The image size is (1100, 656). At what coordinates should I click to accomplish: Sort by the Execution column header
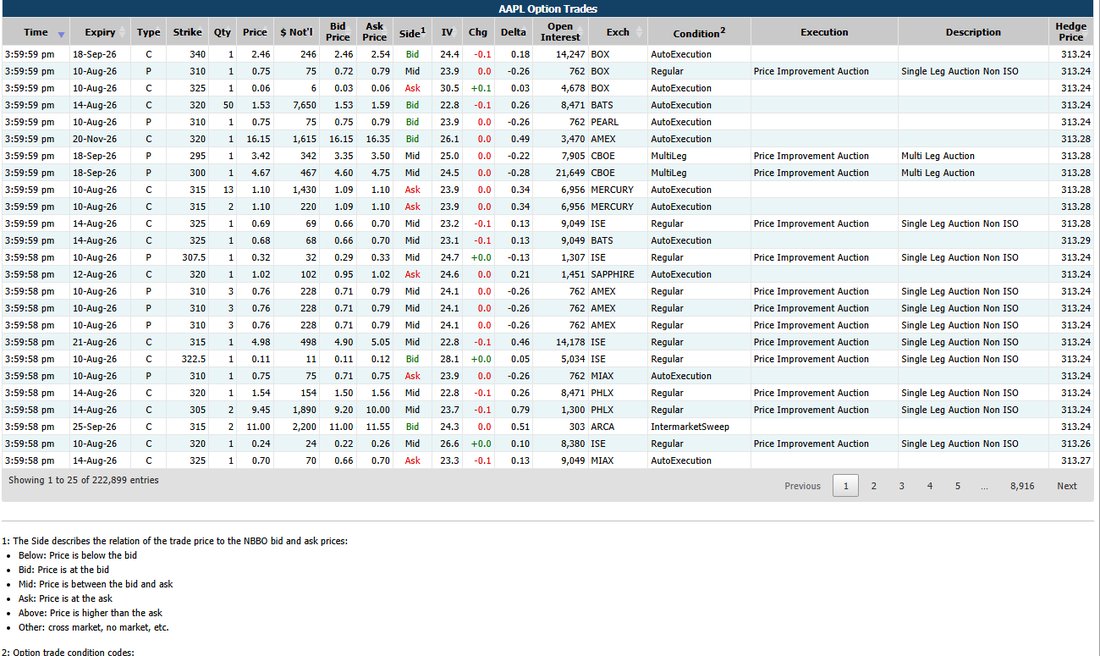click(824, 32)
